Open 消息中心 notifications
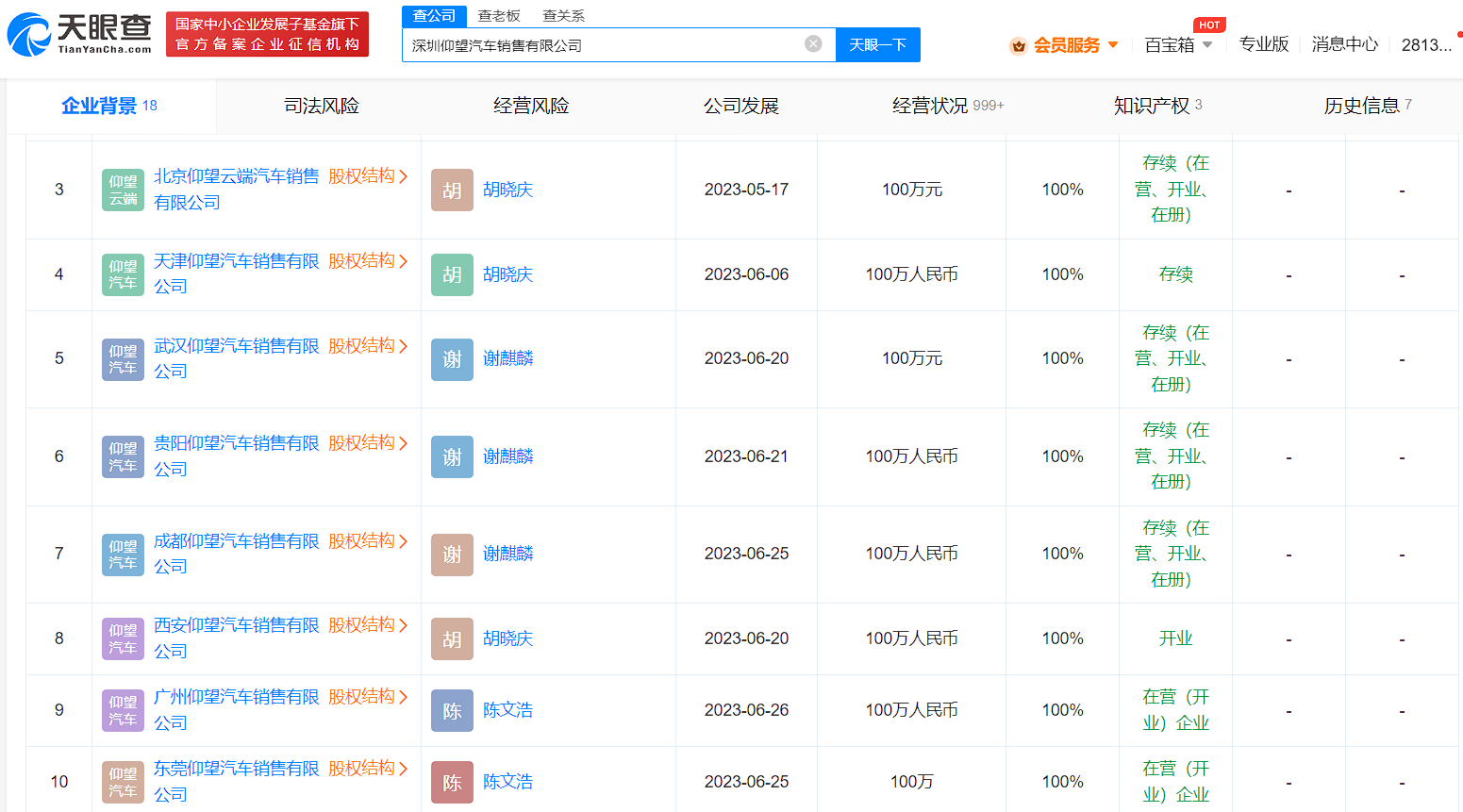 click(1345, 44)
